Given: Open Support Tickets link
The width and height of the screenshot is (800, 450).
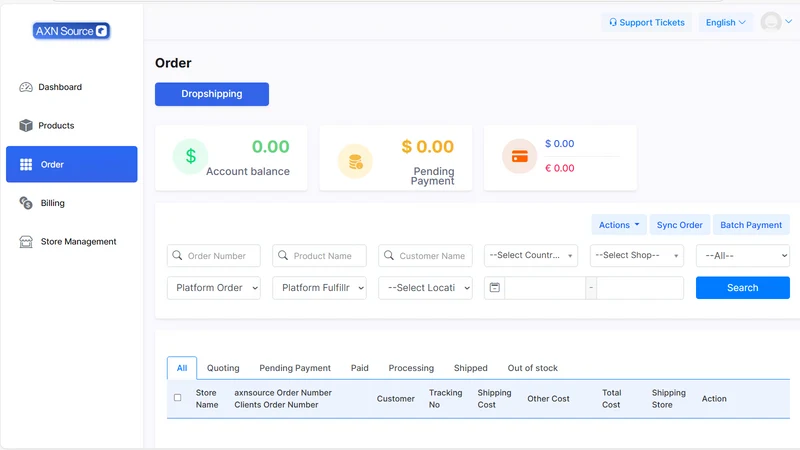Looking at the screenshot, I should point(647,22).
